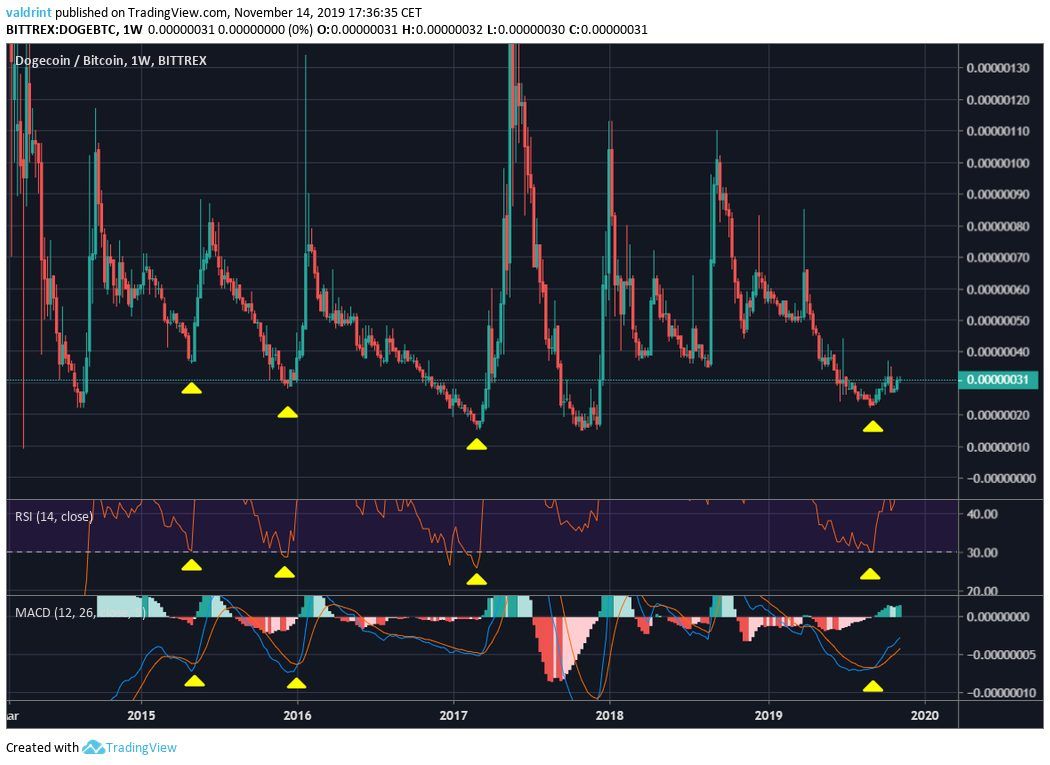Screen dimensions: 1050x765
Task: Select the yellow triangle marker near the 2016 dip
Action: point(289,410)
